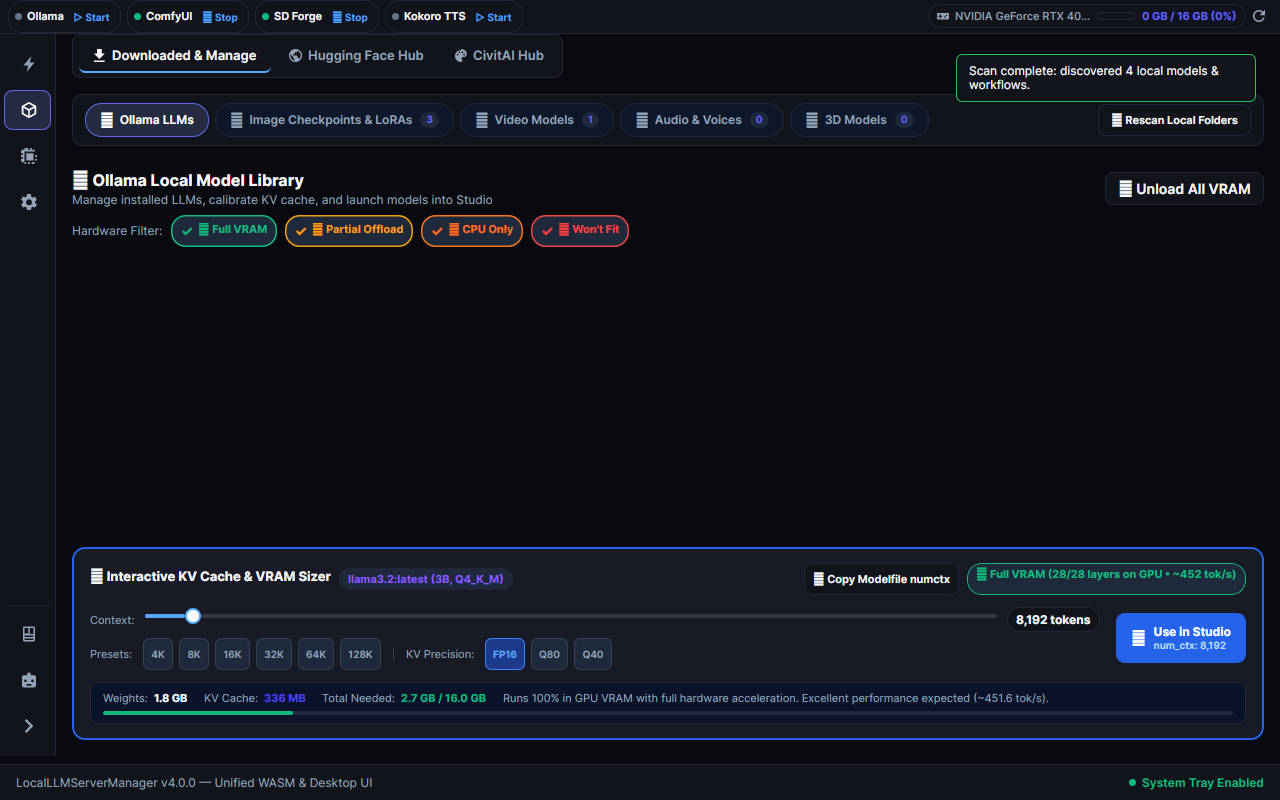Switch to Hugging Face Hub tab
The height and width of the screenshot is (800, 1280).
pyautogui.click(x=356, y=56)
